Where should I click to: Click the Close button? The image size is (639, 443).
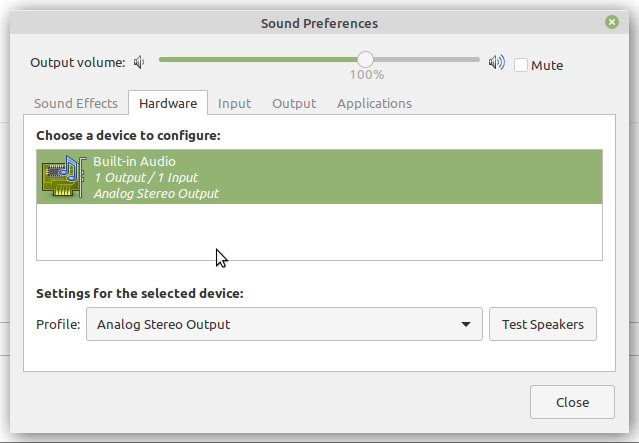(x=572, y=402)
